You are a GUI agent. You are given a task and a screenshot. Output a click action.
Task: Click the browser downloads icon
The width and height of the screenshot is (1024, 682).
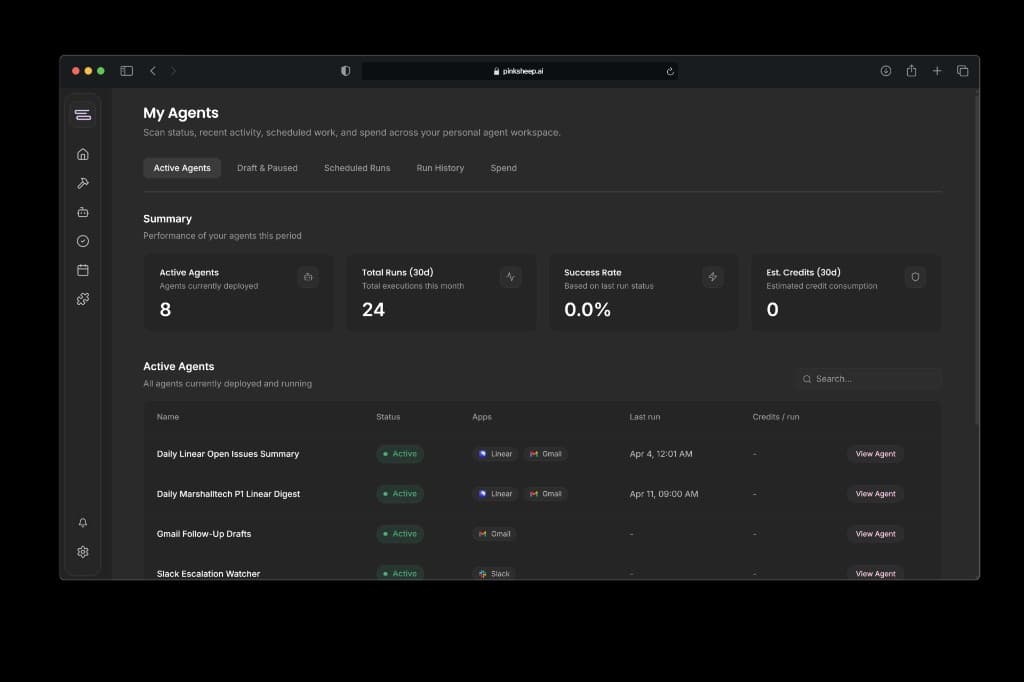886,71
